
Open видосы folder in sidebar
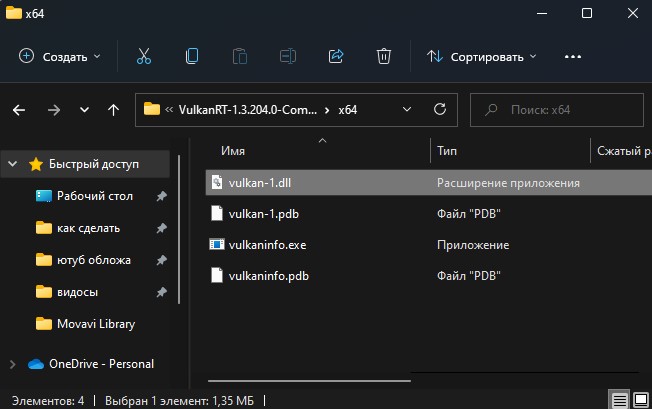click(x=77, y=292)
